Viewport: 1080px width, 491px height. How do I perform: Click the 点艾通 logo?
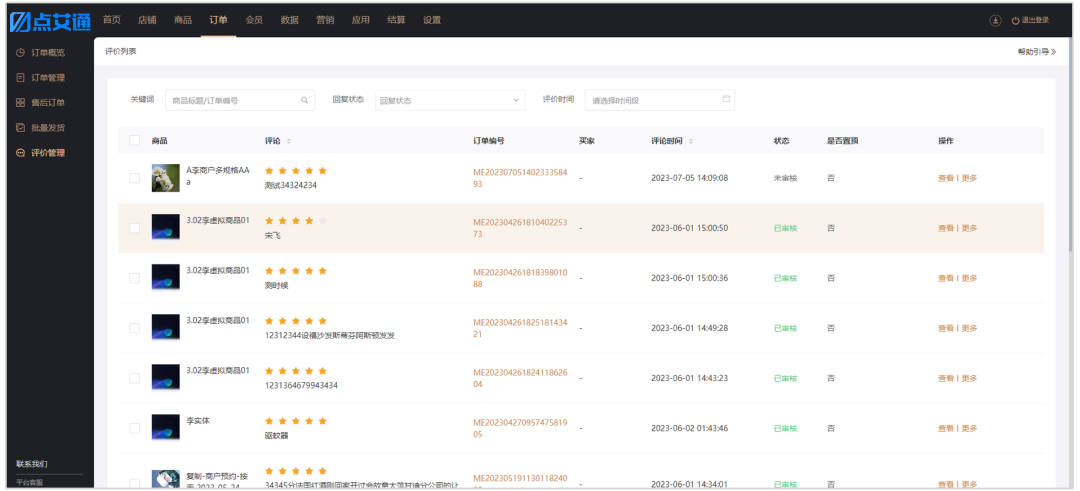point(51,21)
